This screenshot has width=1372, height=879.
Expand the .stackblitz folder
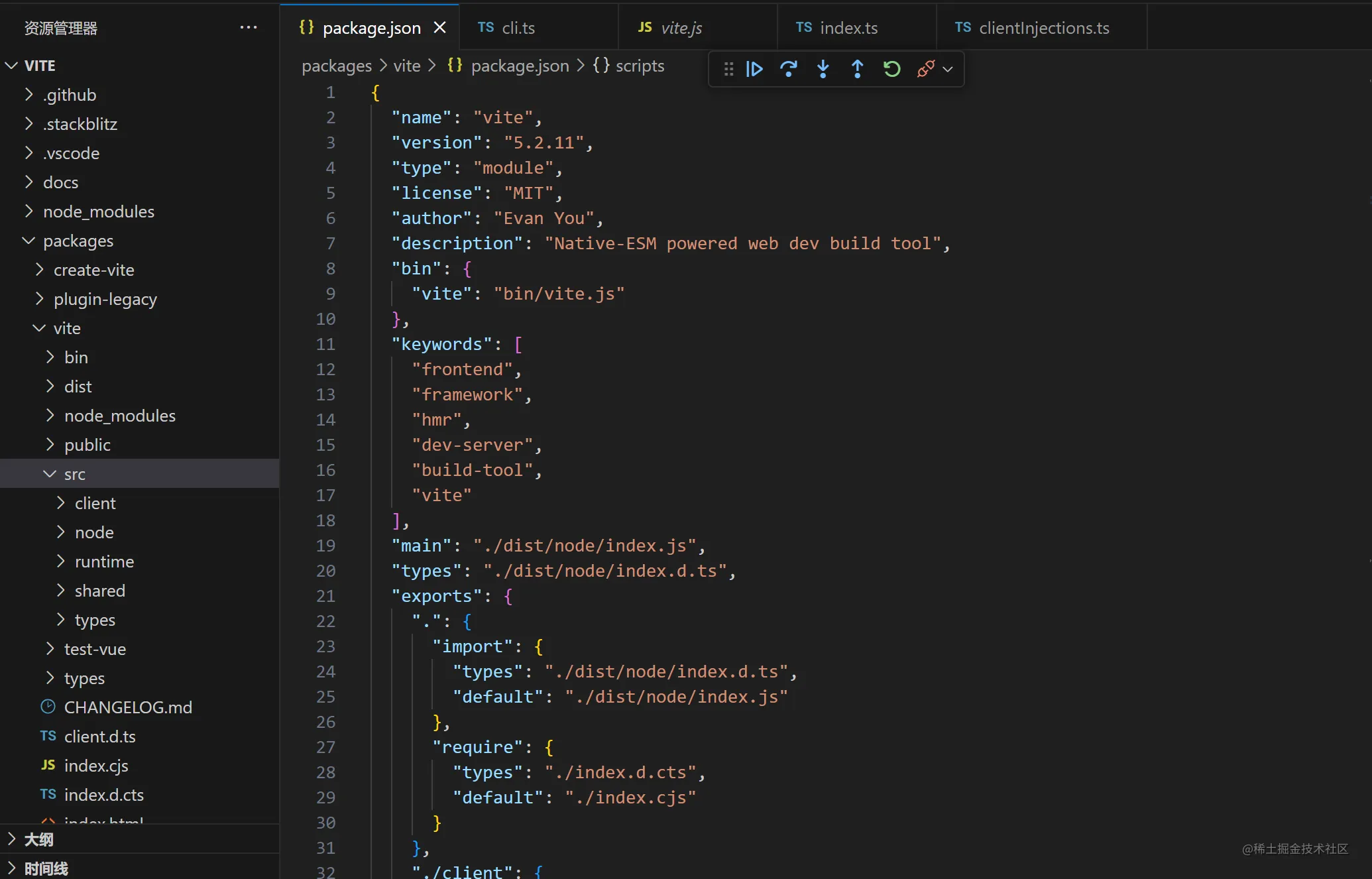point(140,124)
